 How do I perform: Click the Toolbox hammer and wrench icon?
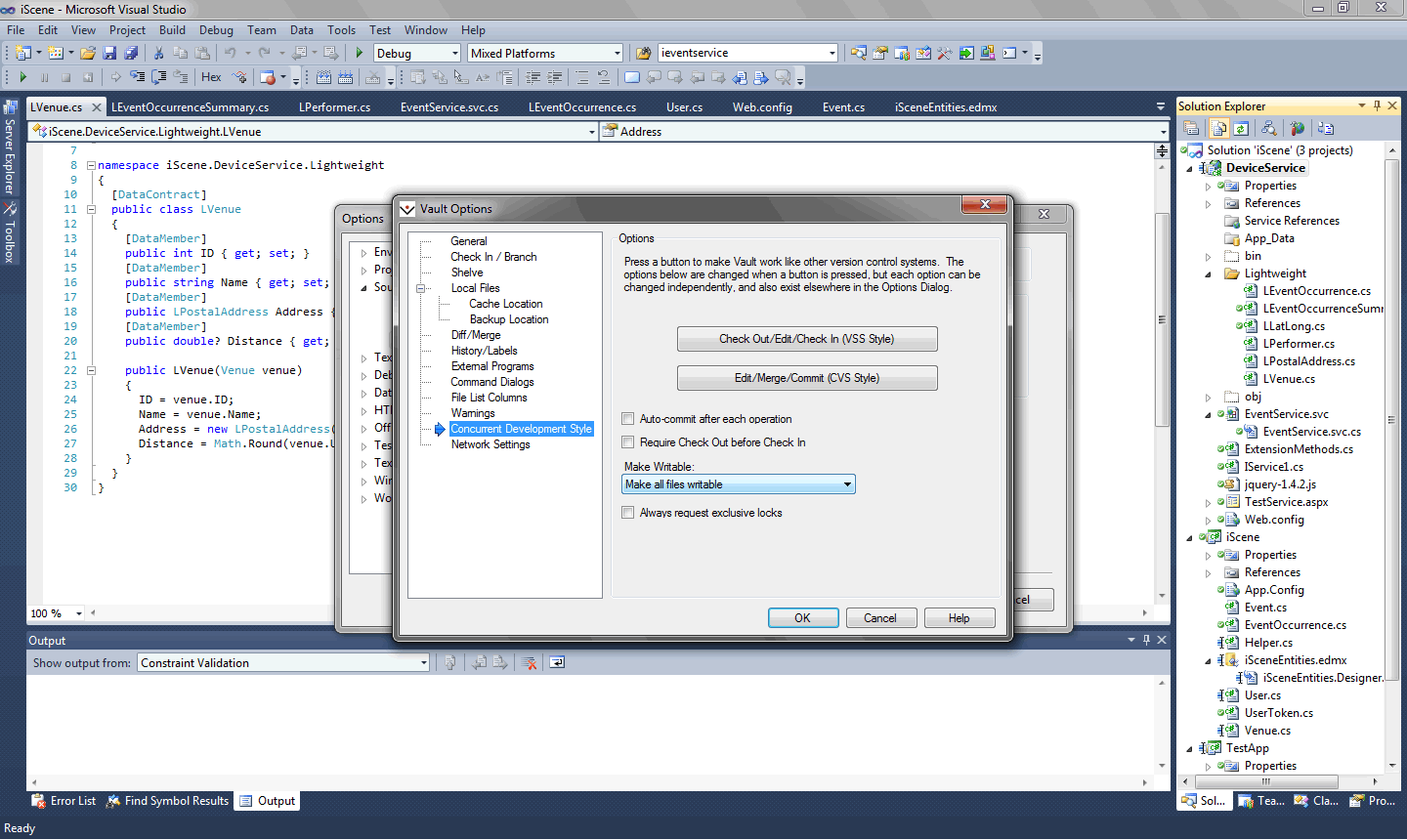point(944,53)
